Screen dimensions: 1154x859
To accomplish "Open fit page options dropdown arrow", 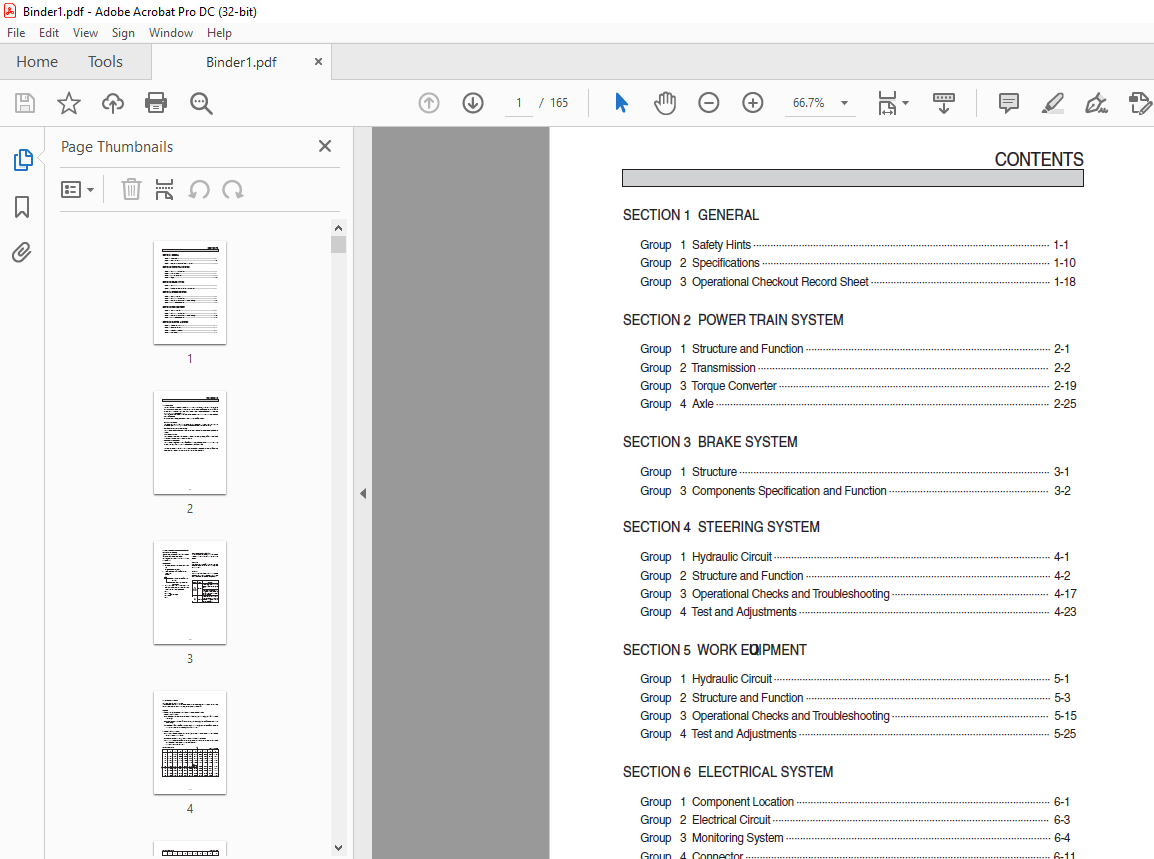I will click(x=905, y=103).
